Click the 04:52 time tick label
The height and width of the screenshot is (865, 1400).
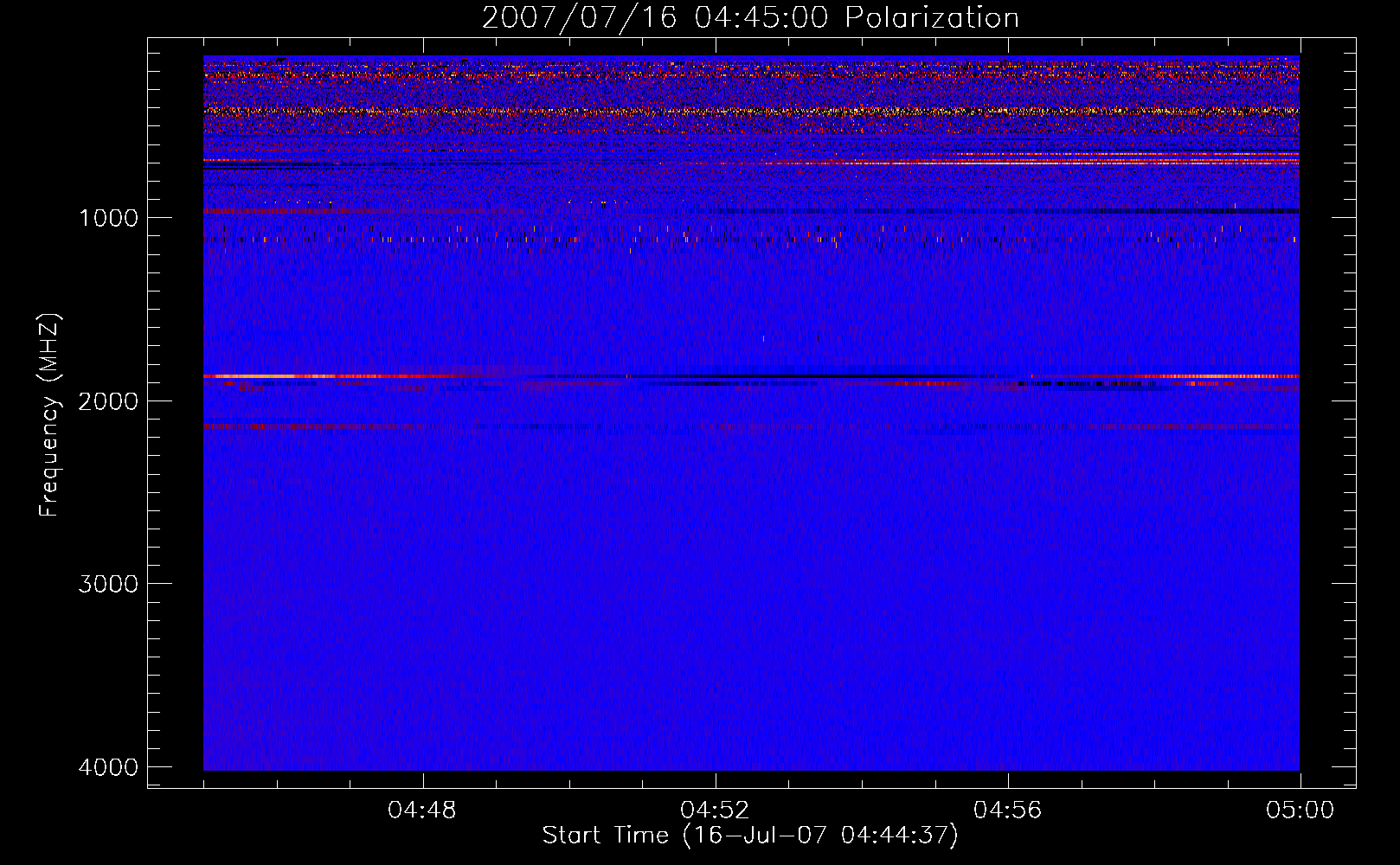715,811
